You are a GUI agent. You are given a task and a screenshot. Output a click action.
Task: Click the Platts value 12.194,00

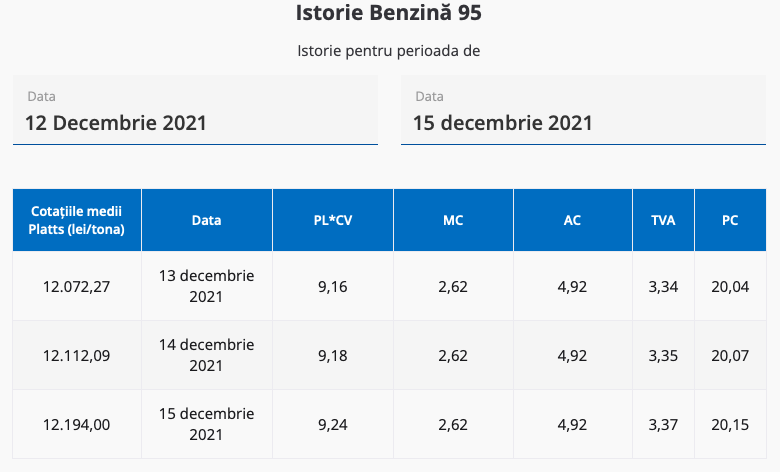click(77, 424)
